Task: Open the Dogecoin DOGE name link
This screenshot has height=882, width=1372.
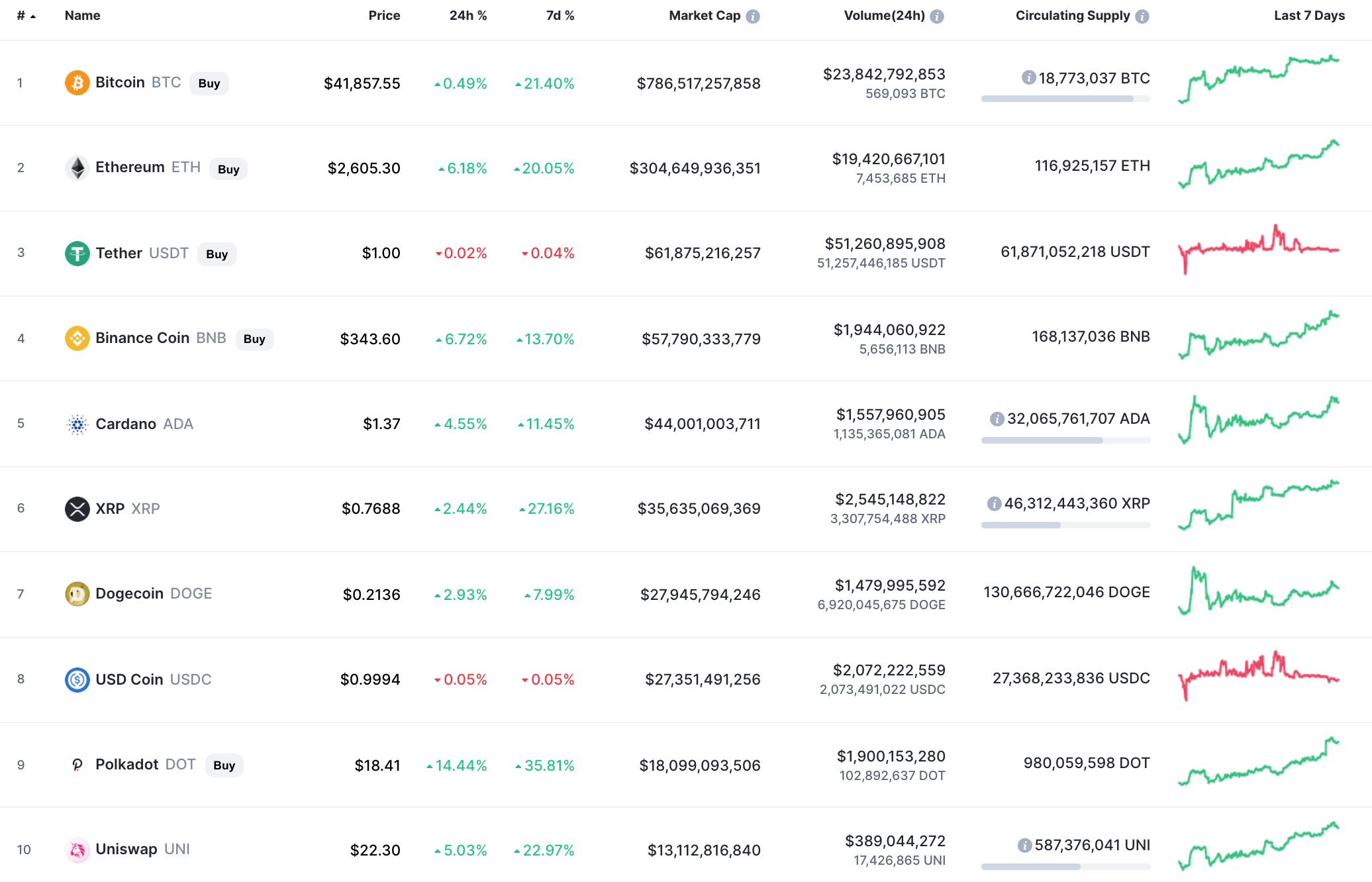Action: click(154, 594)
